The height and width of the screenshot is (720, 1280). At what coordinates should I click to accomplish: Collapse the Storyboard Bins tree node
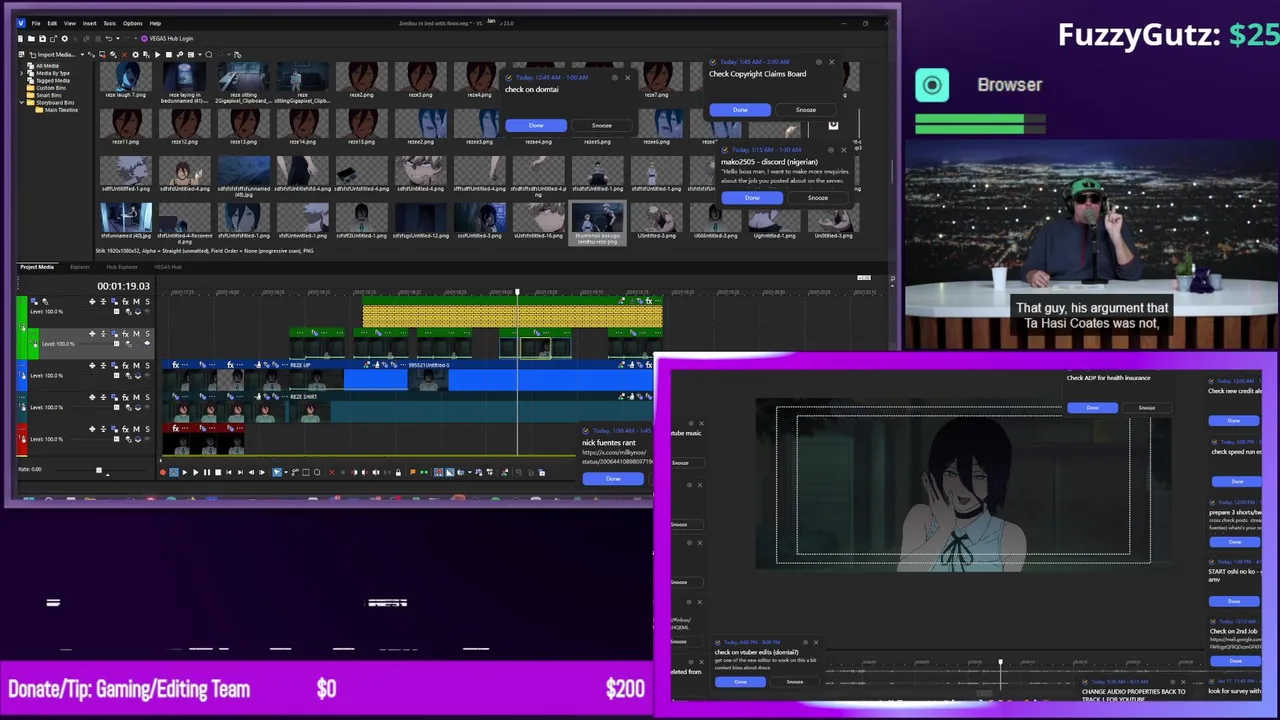pyautogui.click(x=22, y=102)
